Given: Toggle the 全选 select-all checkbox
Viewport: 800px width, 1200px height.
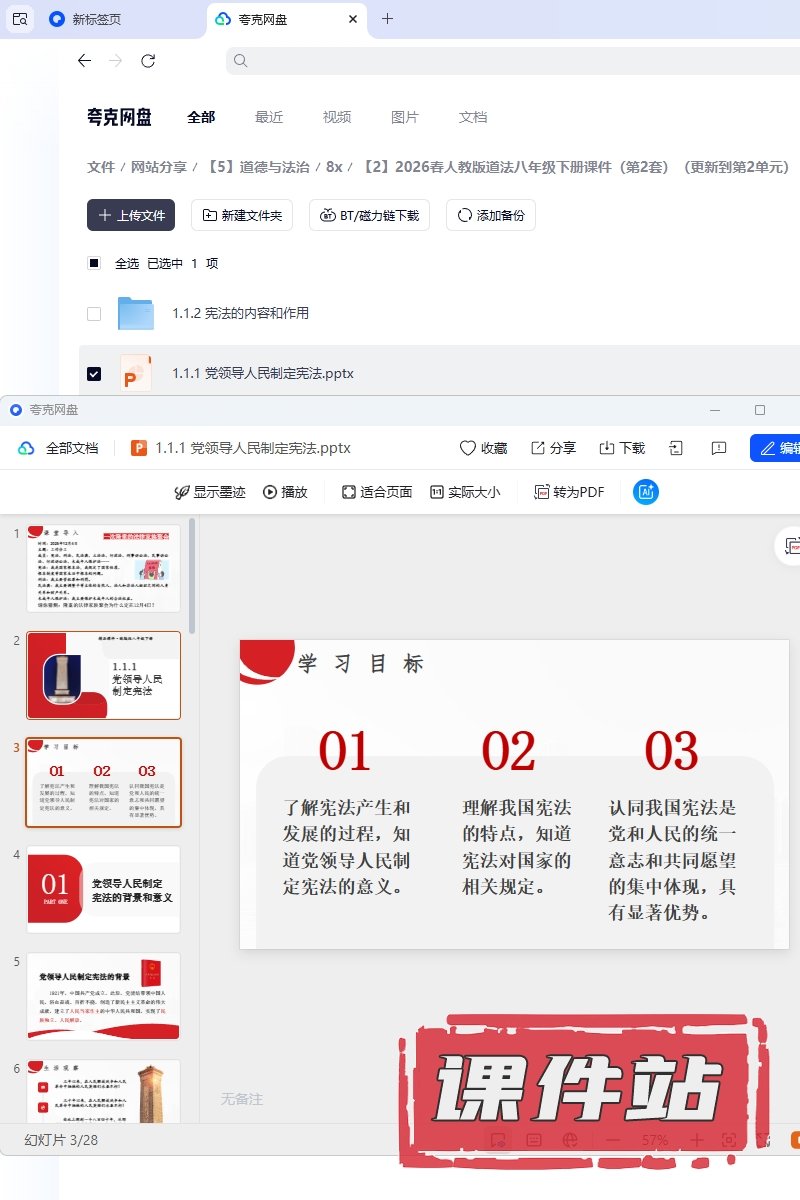Looking at the screenshot, I should (x=94, y=264).
